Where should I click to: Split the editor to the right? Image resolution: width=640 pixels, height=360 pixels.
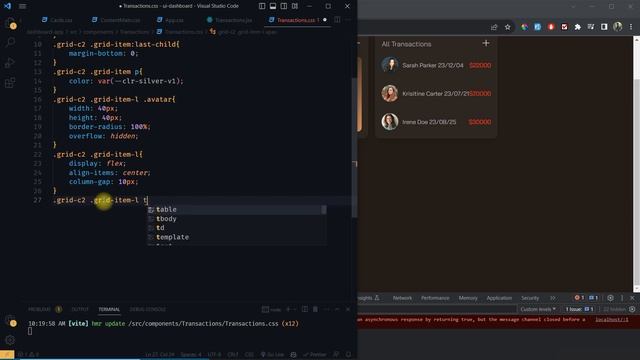(337, 20)
